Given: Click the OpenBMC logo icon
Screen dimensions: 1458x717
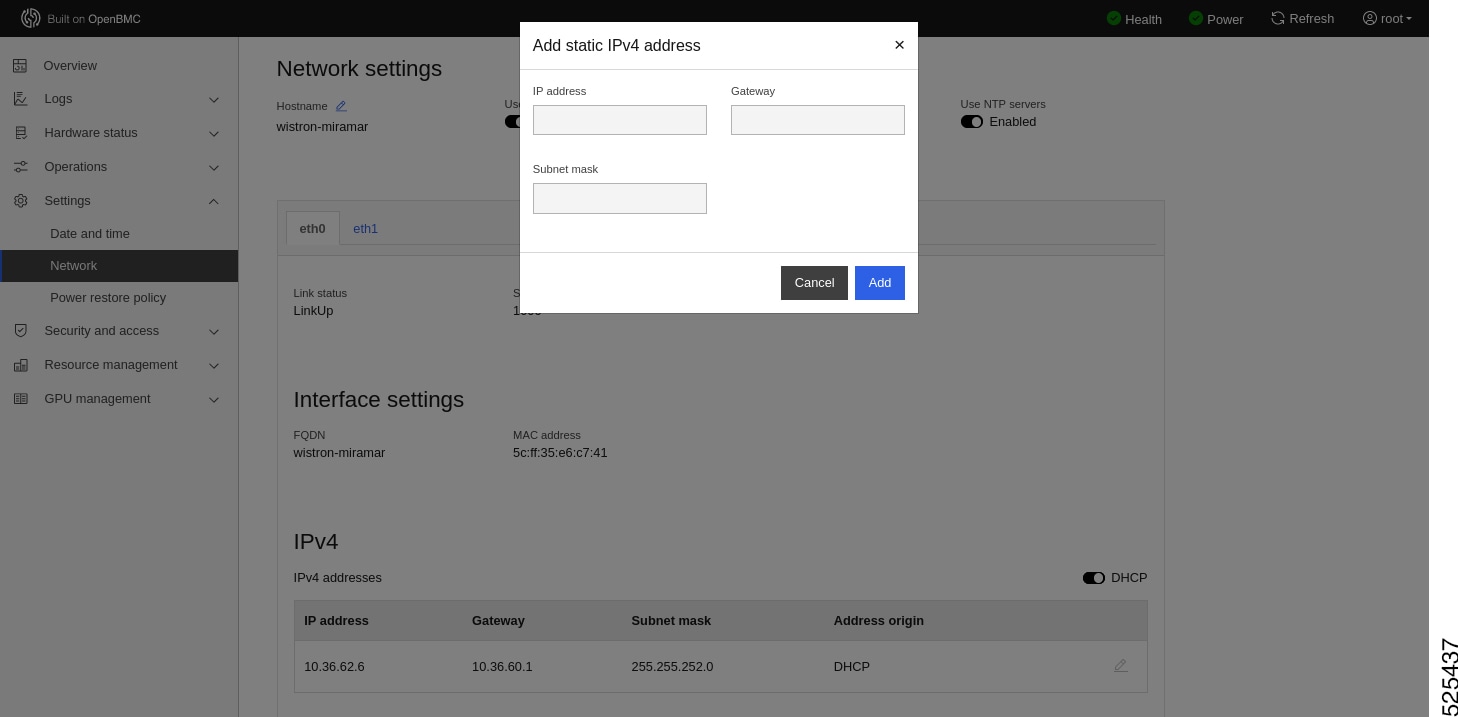Looking at the screenshot, I should (x=30, y=18).
